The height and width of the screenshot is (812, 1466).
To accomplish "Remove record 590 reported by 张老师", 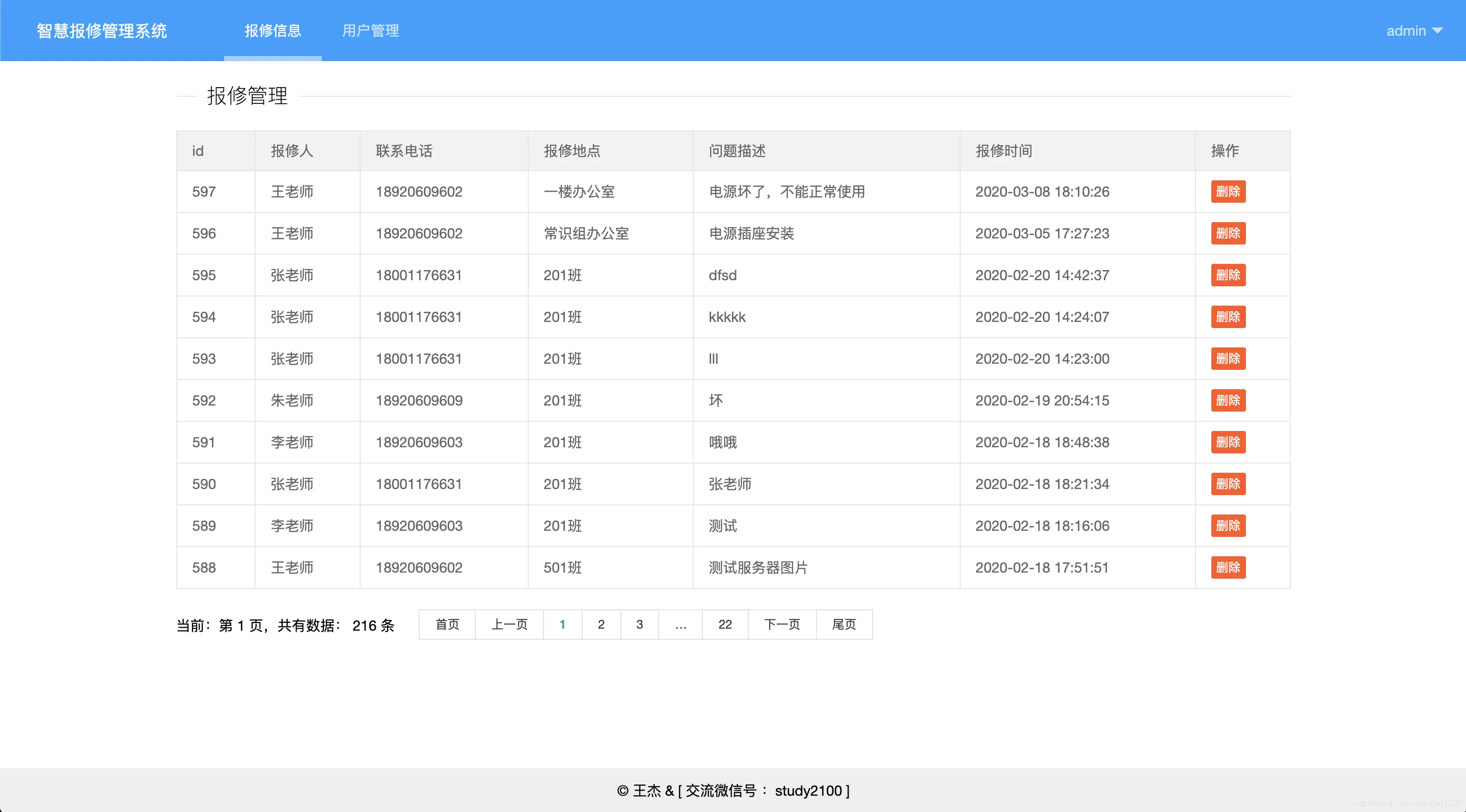I will pos(1228,483).
